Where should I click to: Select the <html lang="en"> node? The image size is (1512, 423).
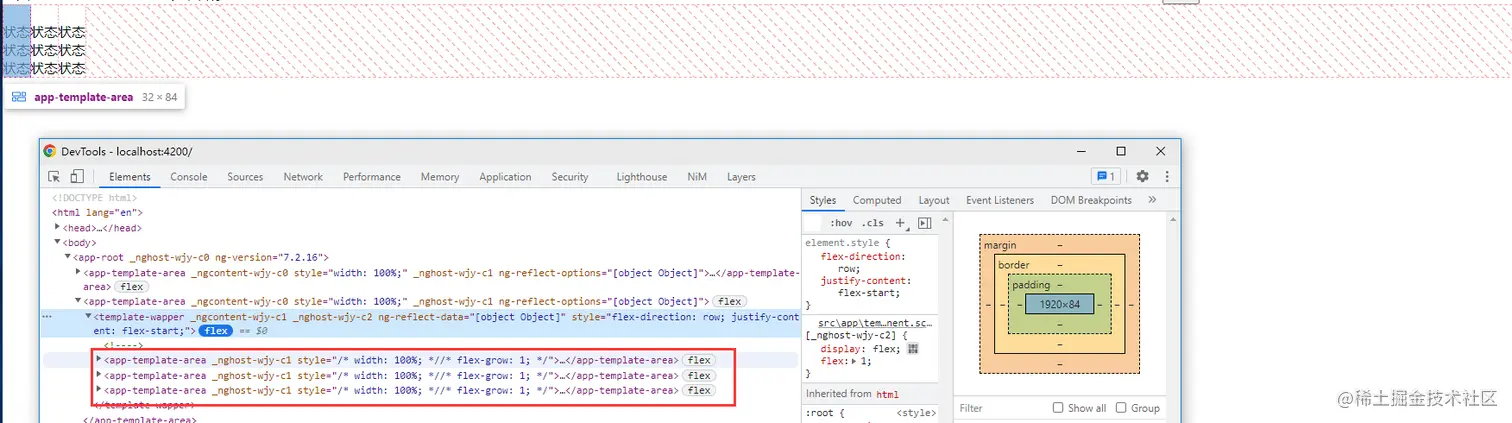(x=98, y=213)
